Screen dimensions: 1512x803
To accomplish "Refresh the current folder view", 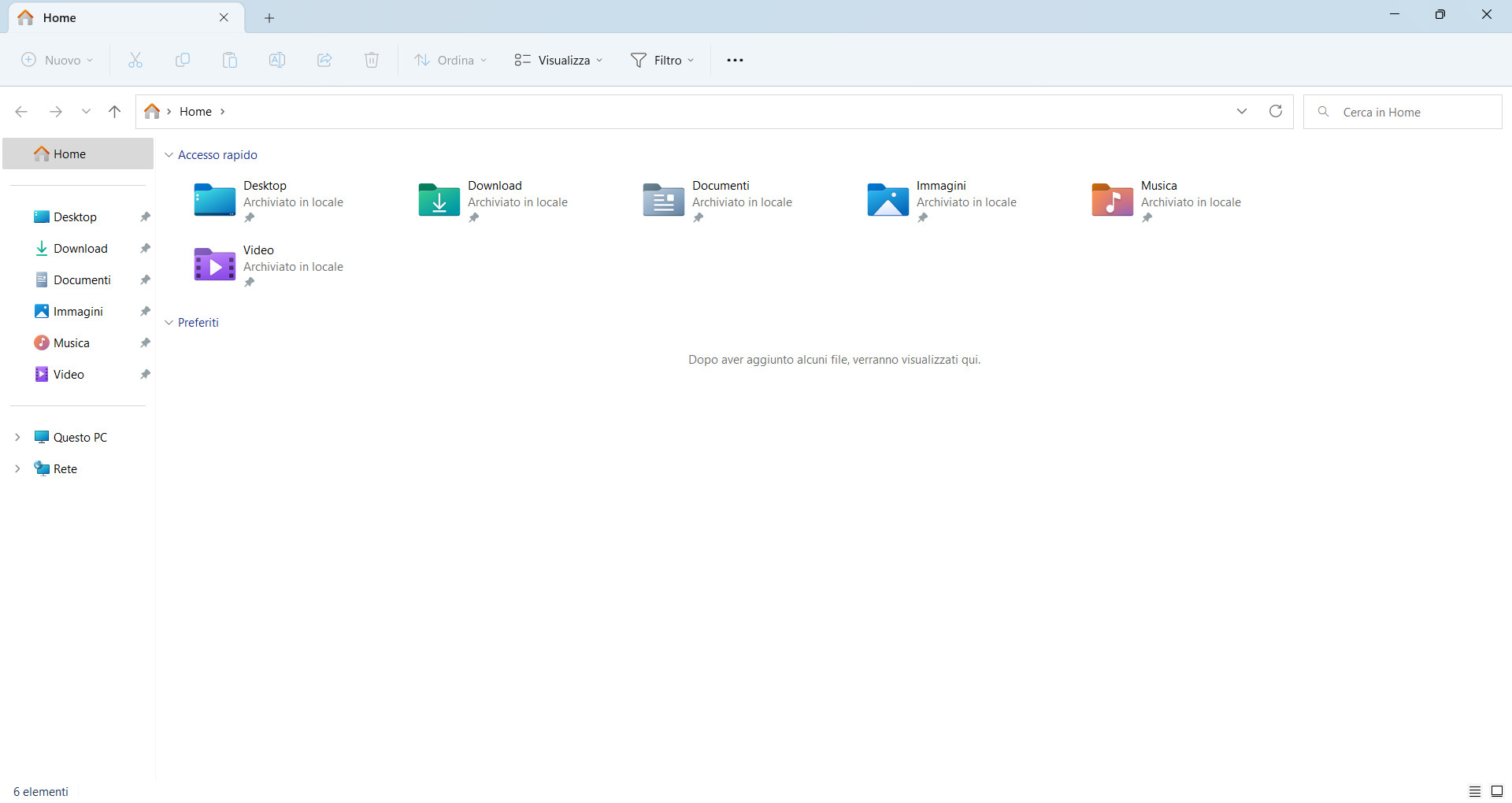I will click(1276, 111).
